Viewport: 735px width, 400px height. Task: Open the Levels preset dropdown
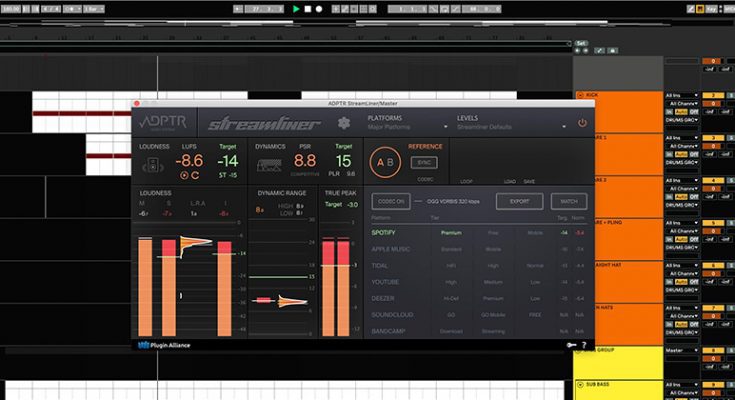point(493,123)
